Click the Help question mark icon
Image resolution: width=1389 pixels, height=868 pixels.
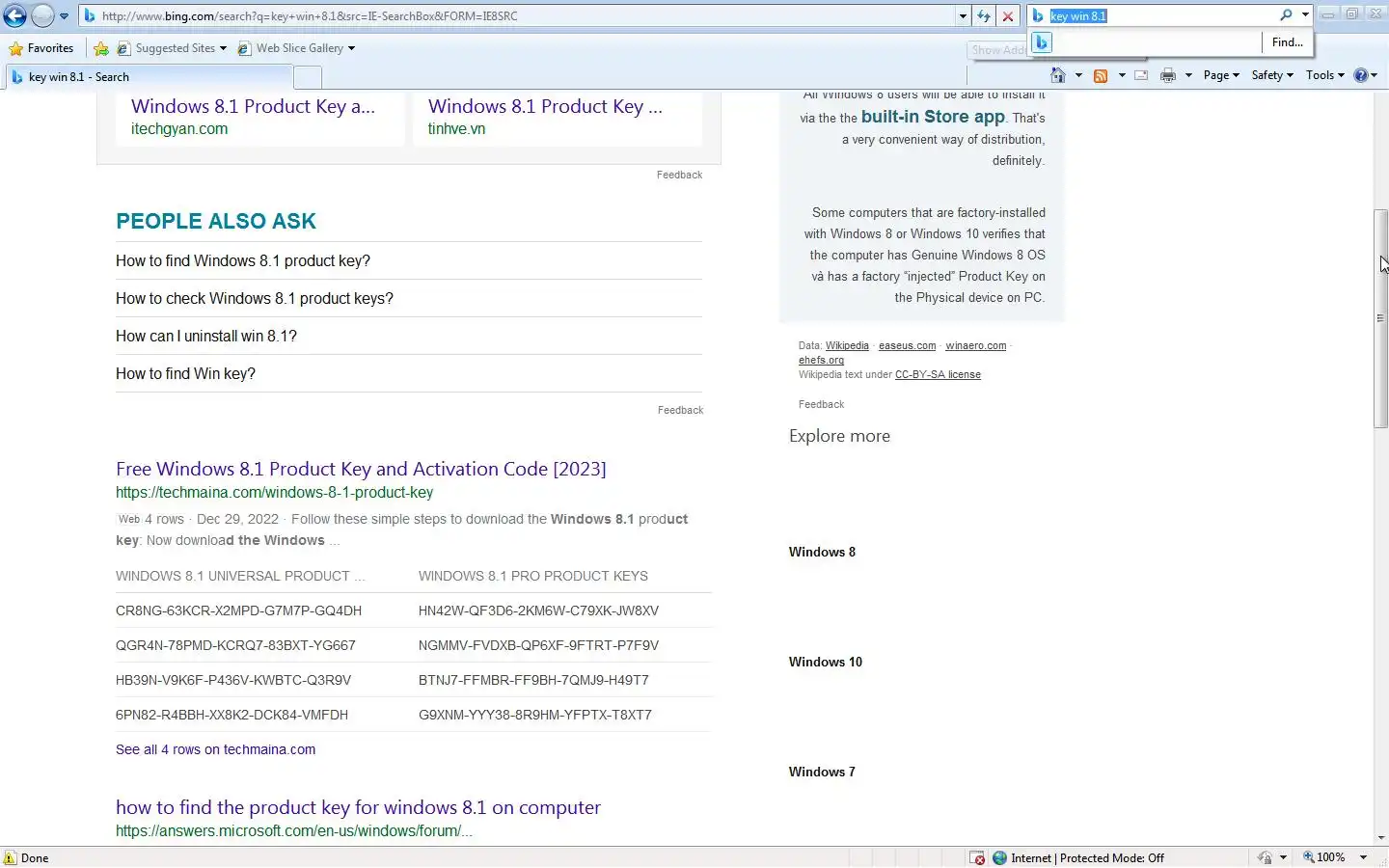pyautogui.click(x=1361, y=75)
